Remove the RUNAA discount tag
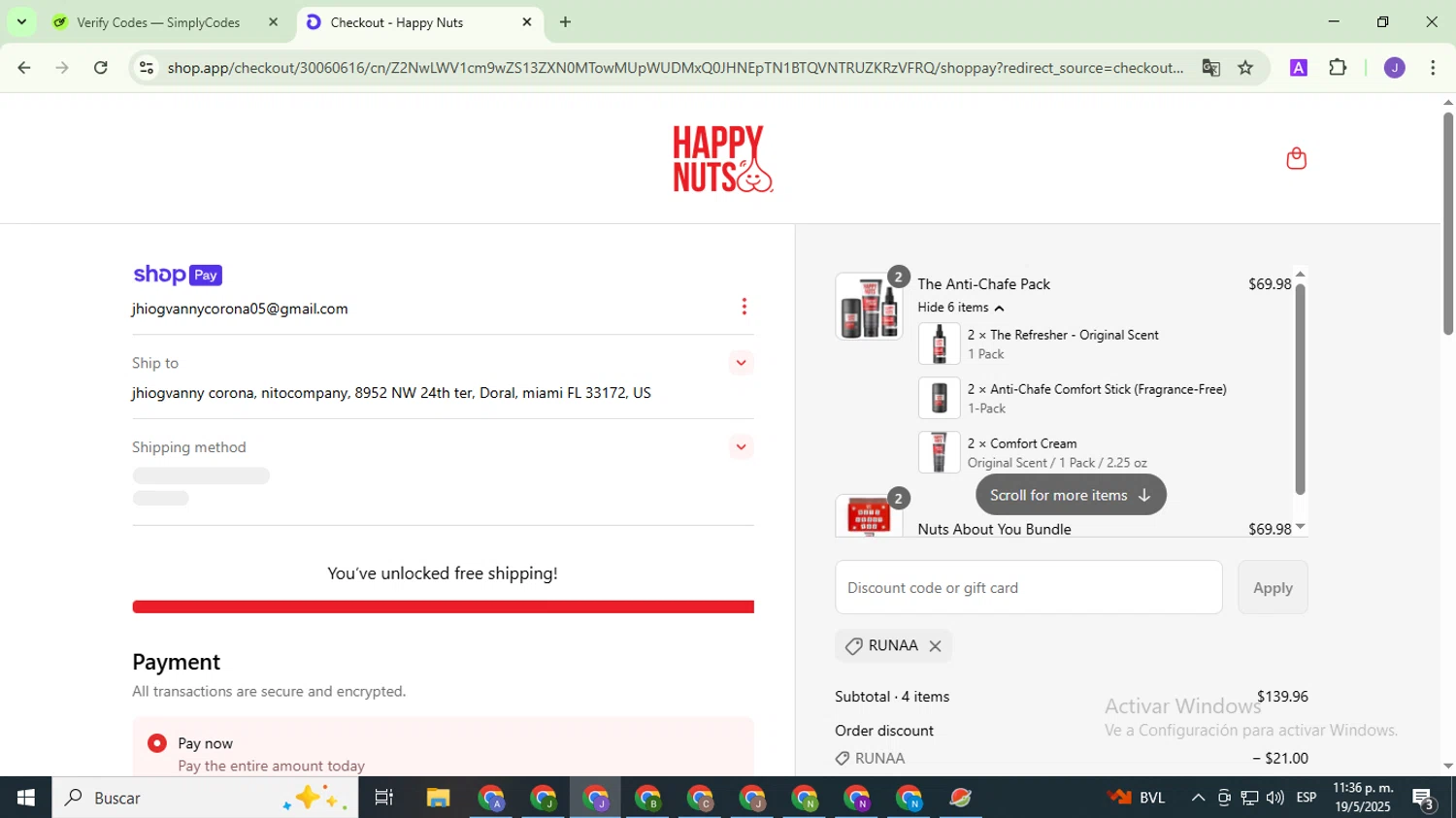This screenshot has height=818, width=1456. coord(935,646)
